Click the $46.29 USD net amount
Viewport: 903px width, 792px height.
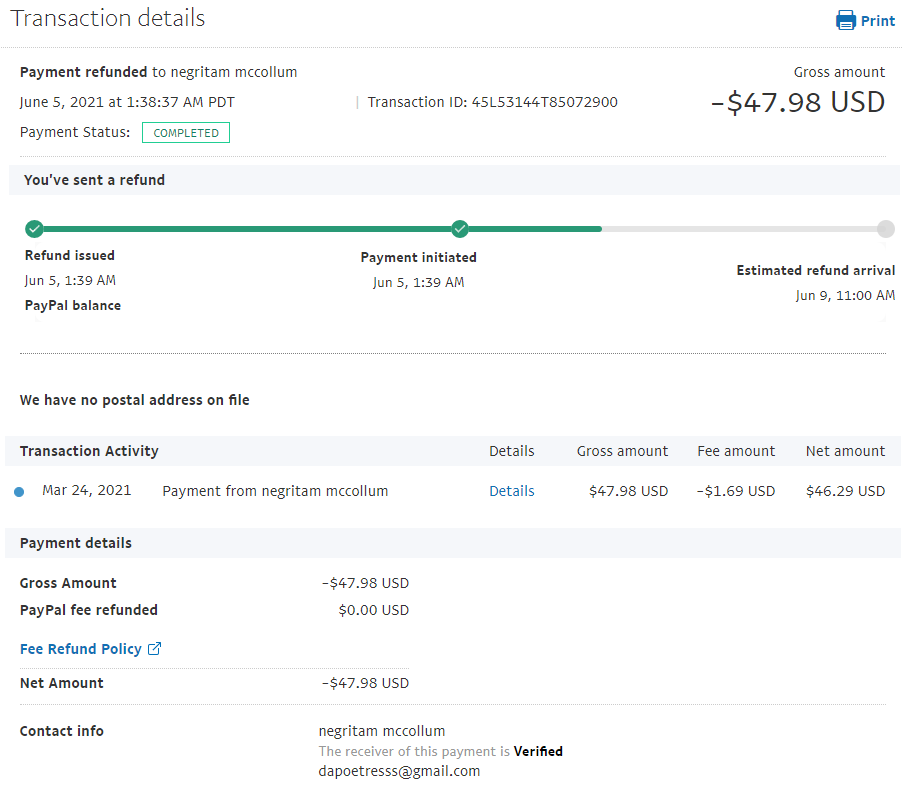coord(845,491)
